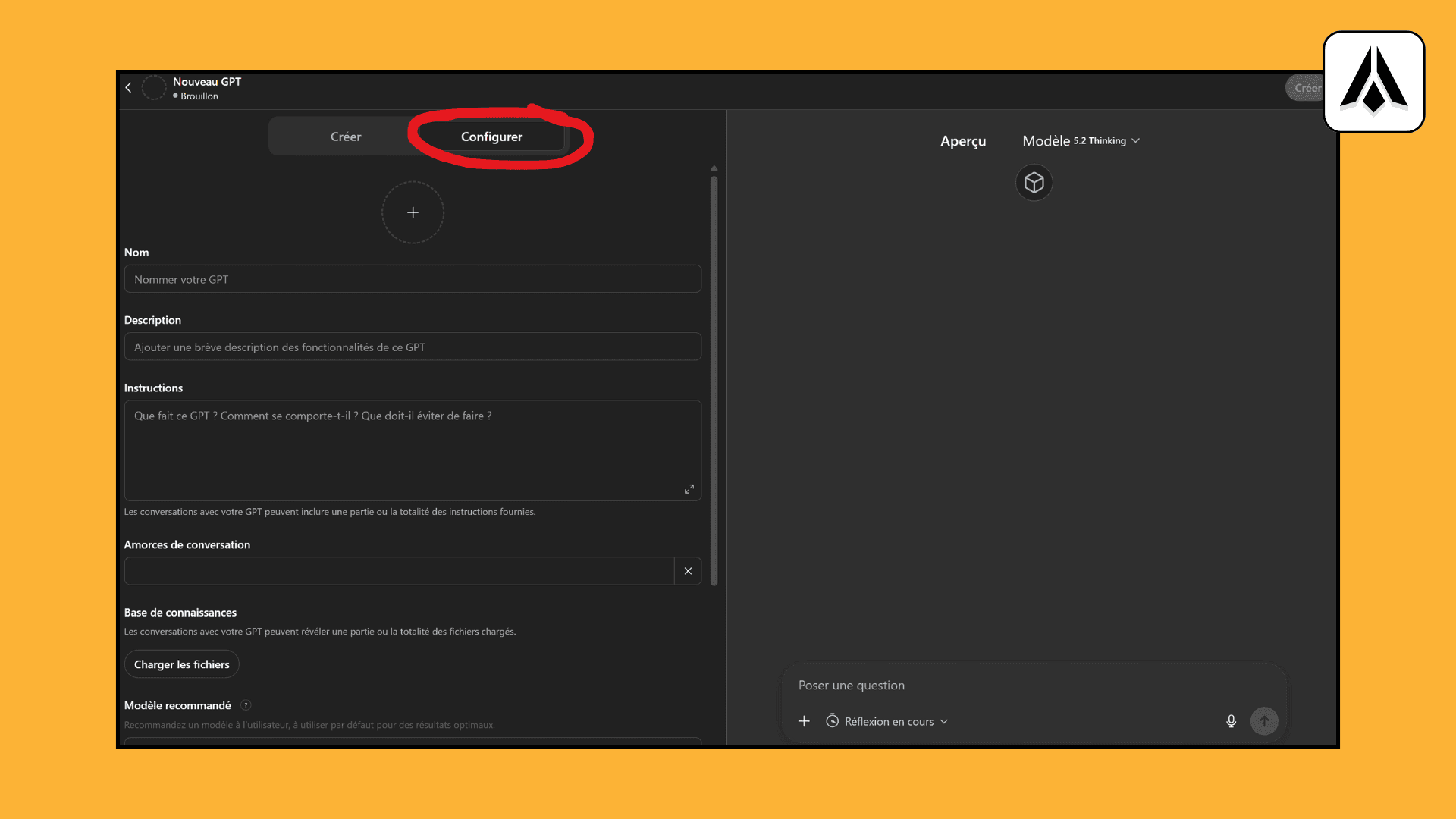This screenshot has height=819, width=1456.
Task: Click the plus attachment icon in chat box
Action: tap(804, 721)
